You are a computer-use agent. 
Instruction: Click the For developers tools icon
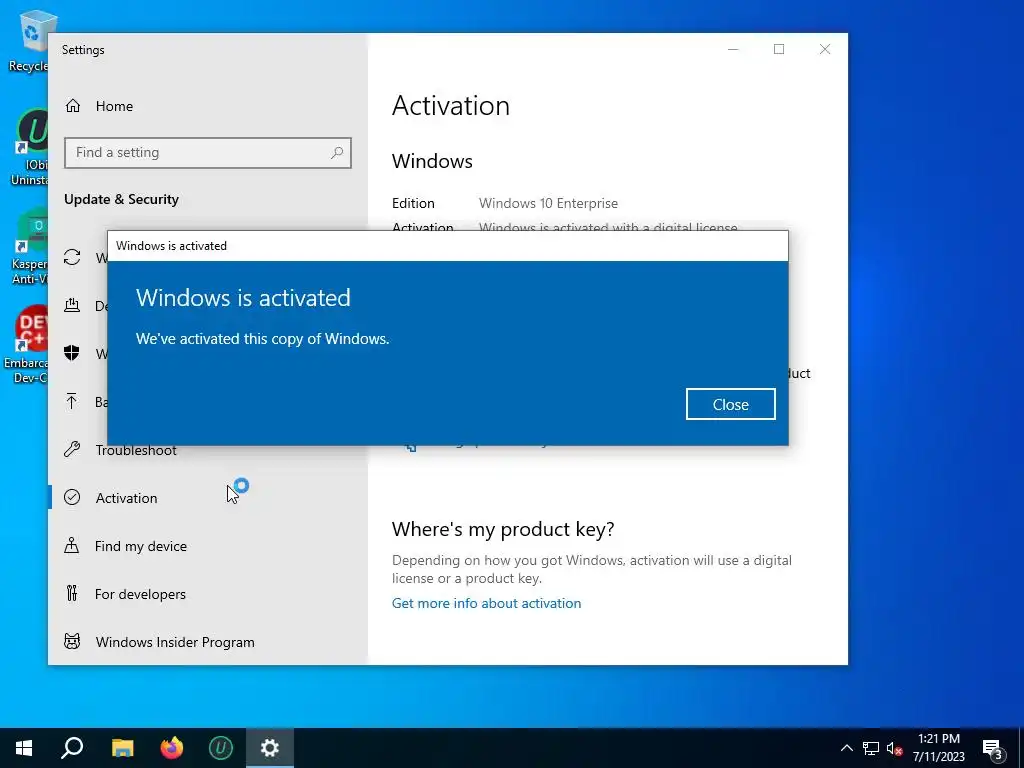[x=72, y=593]
